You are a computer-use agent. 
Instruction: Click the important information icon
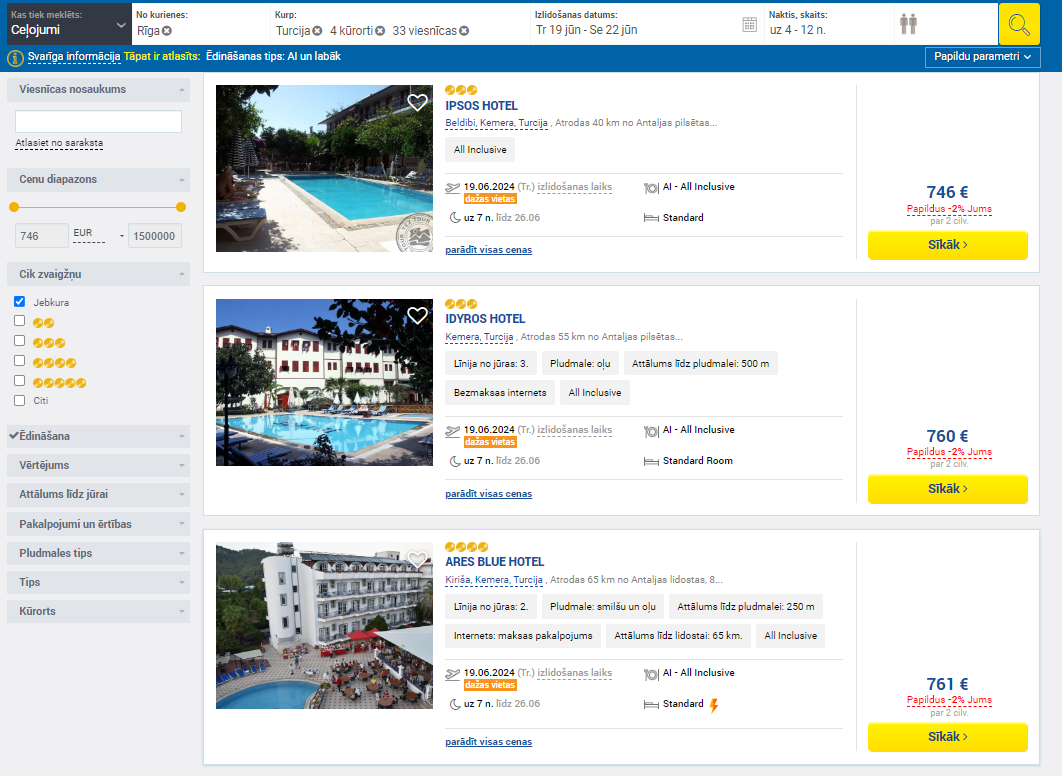click(16, 58)
